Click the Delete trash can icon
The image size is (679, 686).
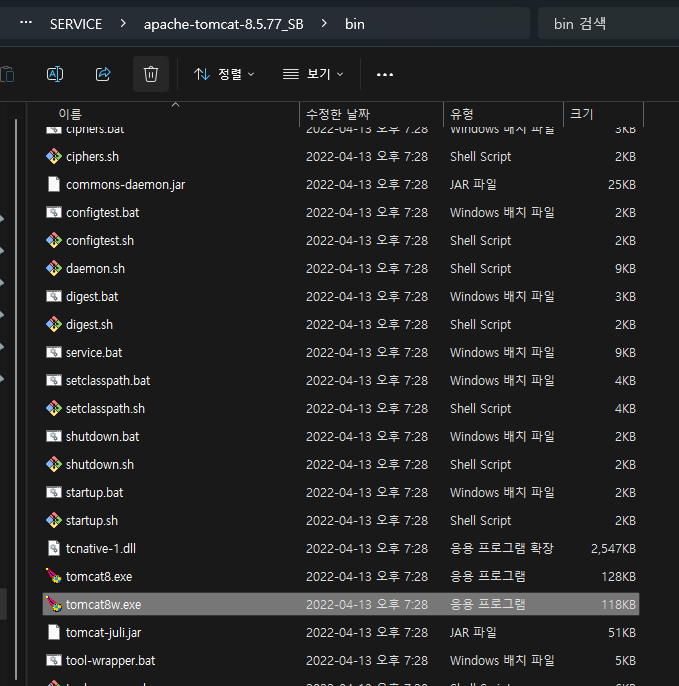click(151, 74)
